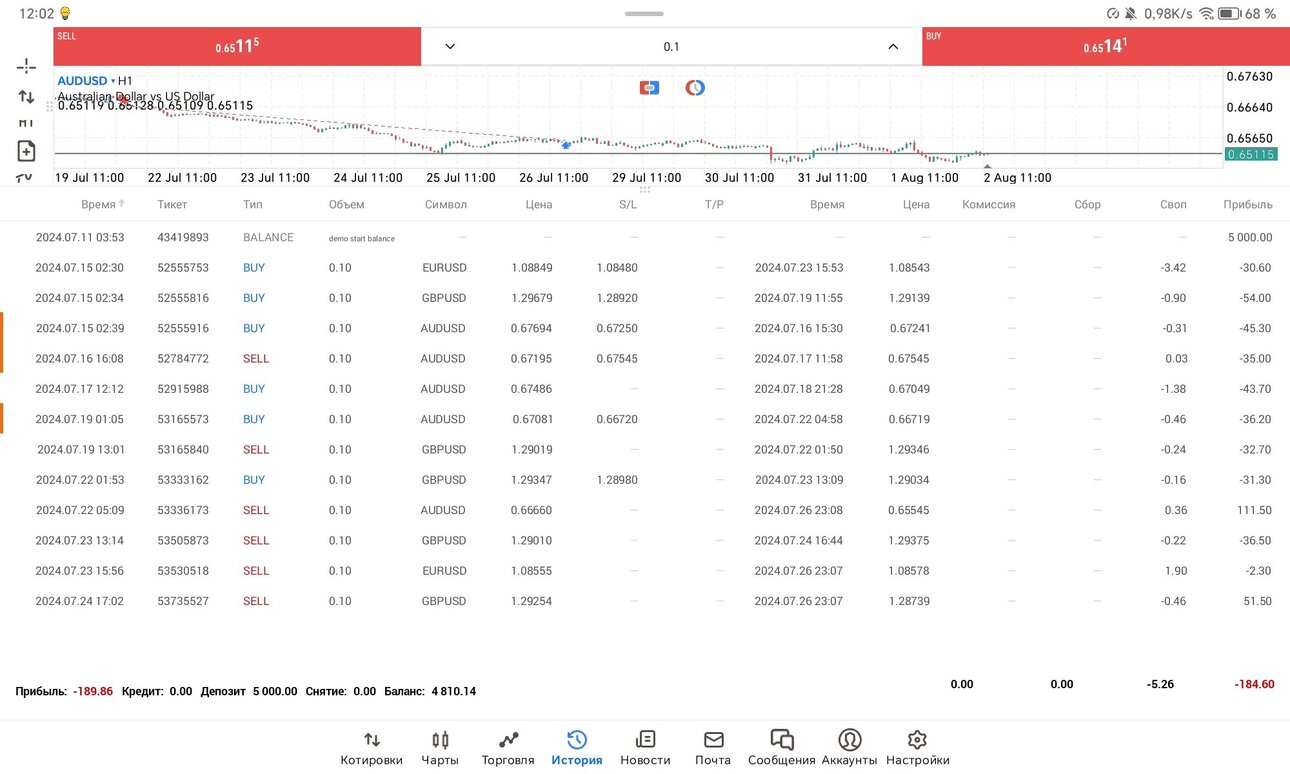Tap the H1 timeframe icon in sidebar
The image size is (1290, 774).
click(26, 122)
